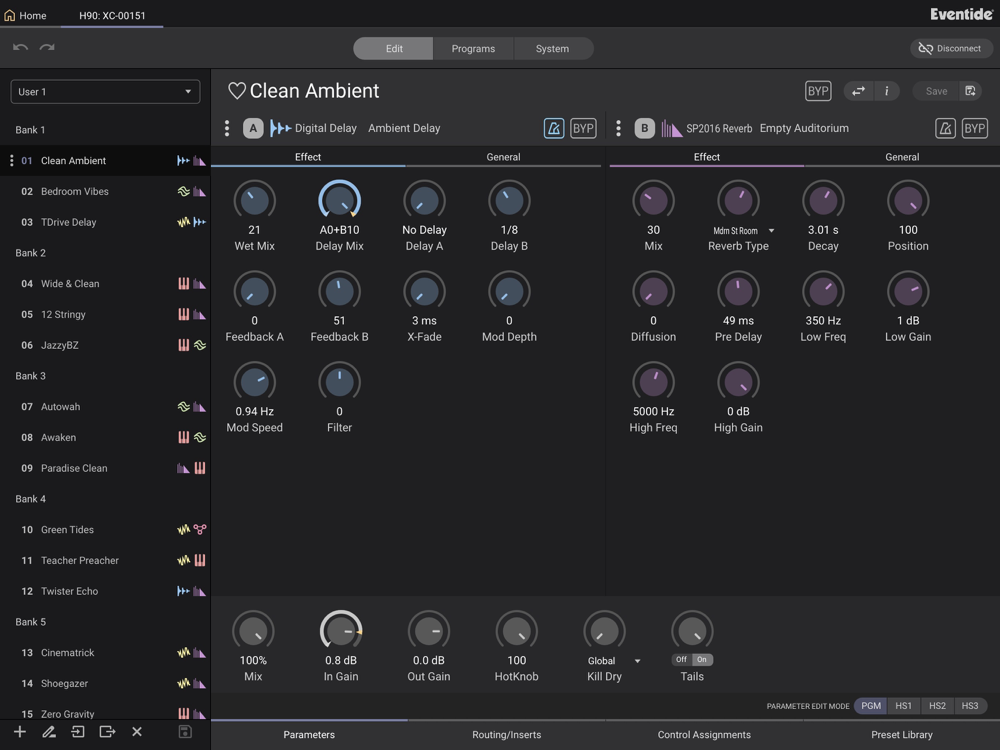The image size is (1000, 750).
Task: Click the SP2016 Reverb algorithm icon
Action: click(x=671, y=128)
